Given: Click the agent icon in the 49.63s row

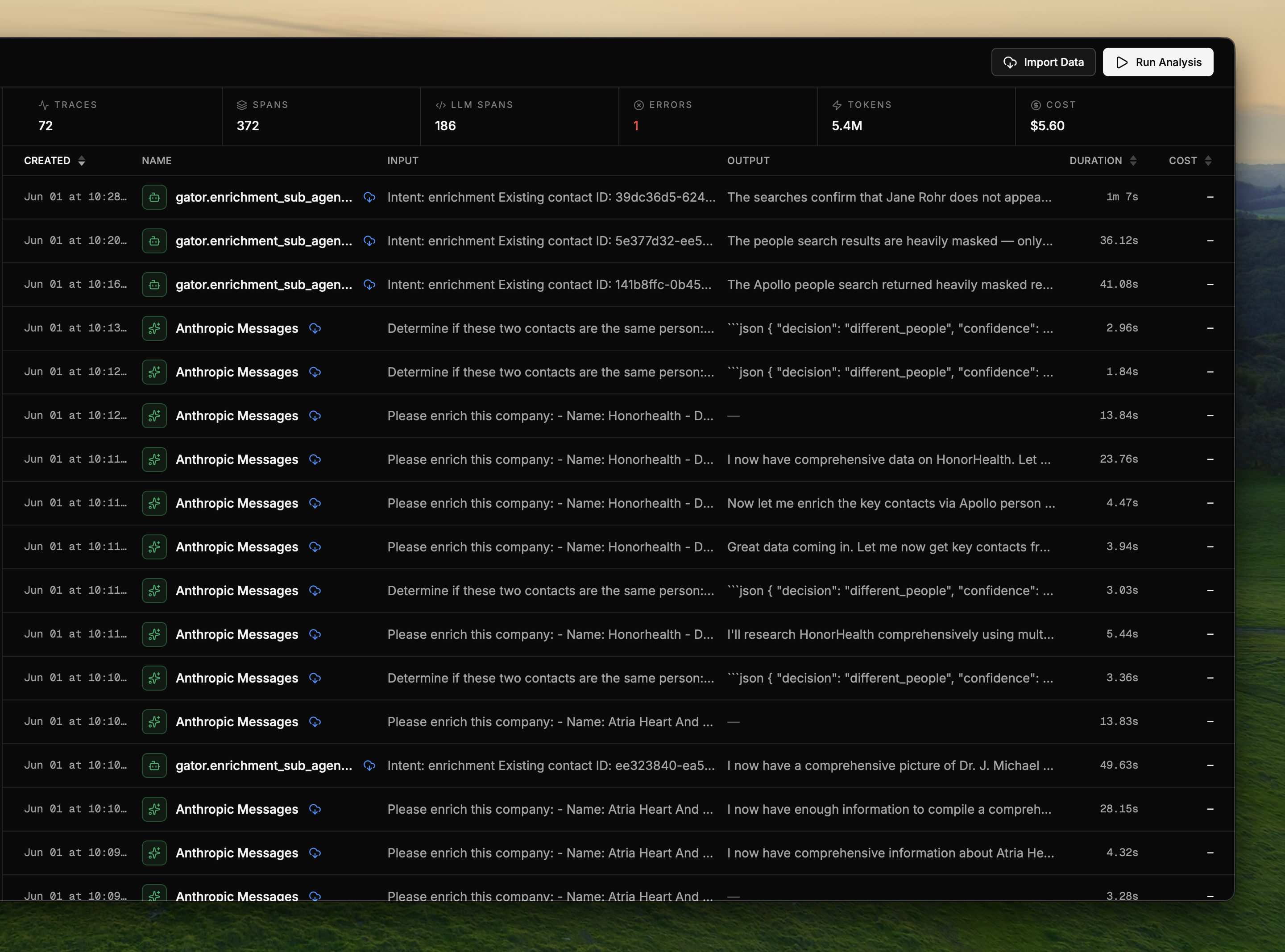Looking at the screenshot, I should point(154,765).
